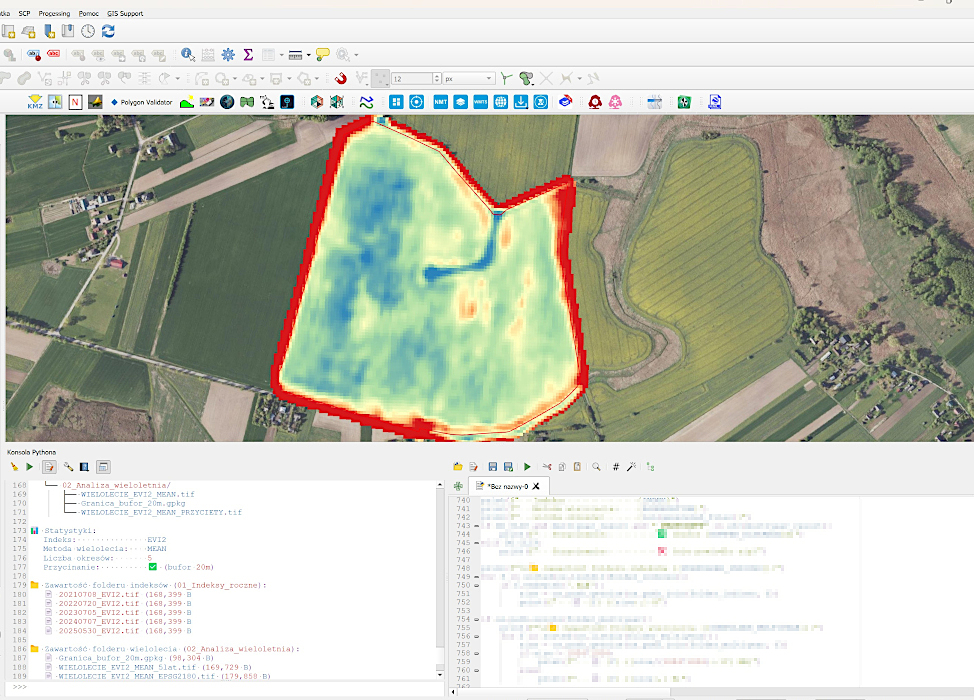
Task: Open the px units dropdown
Action: point(468,79)
